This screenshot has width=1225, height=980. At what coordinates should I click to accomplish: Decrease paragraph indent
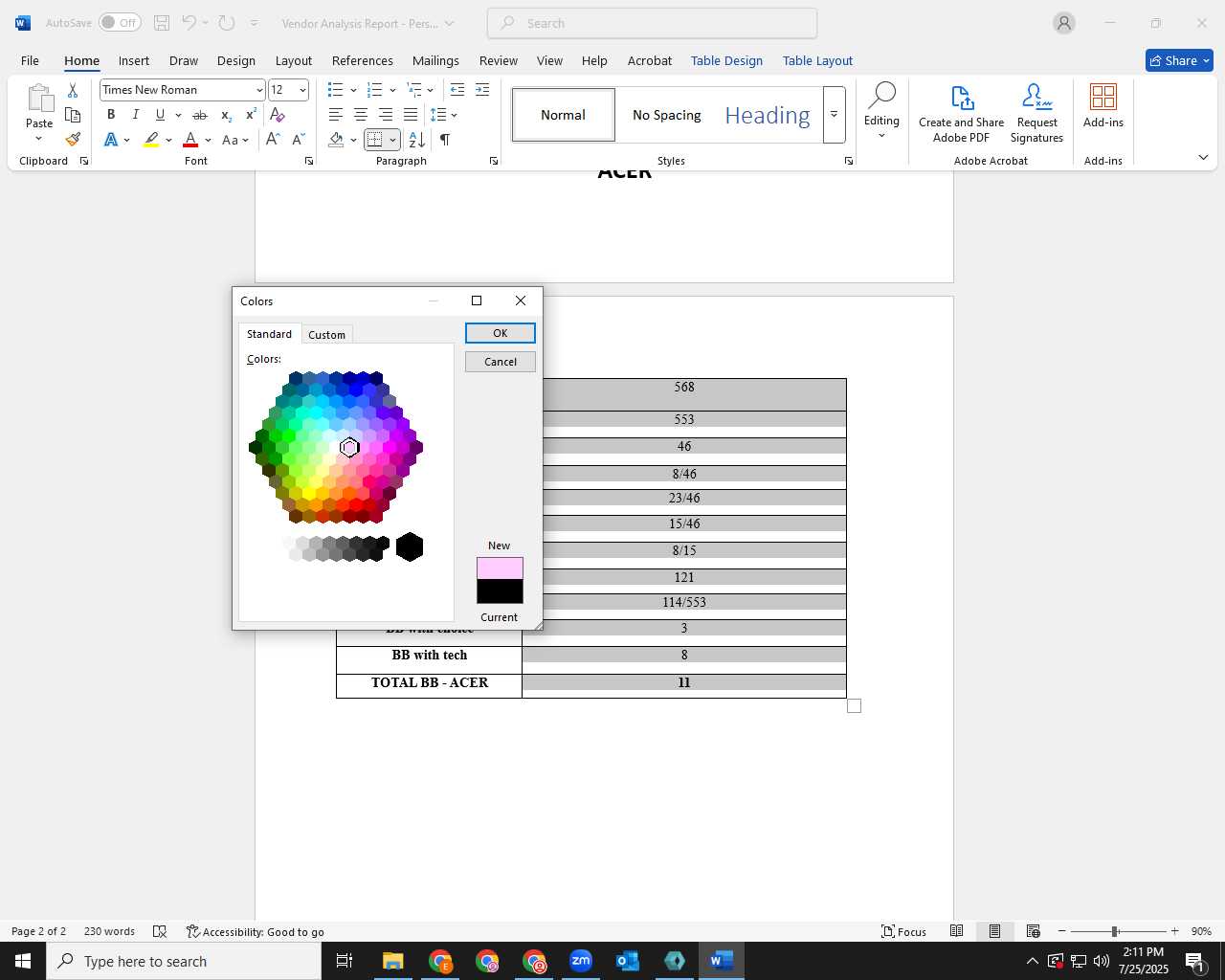point(457,90)
